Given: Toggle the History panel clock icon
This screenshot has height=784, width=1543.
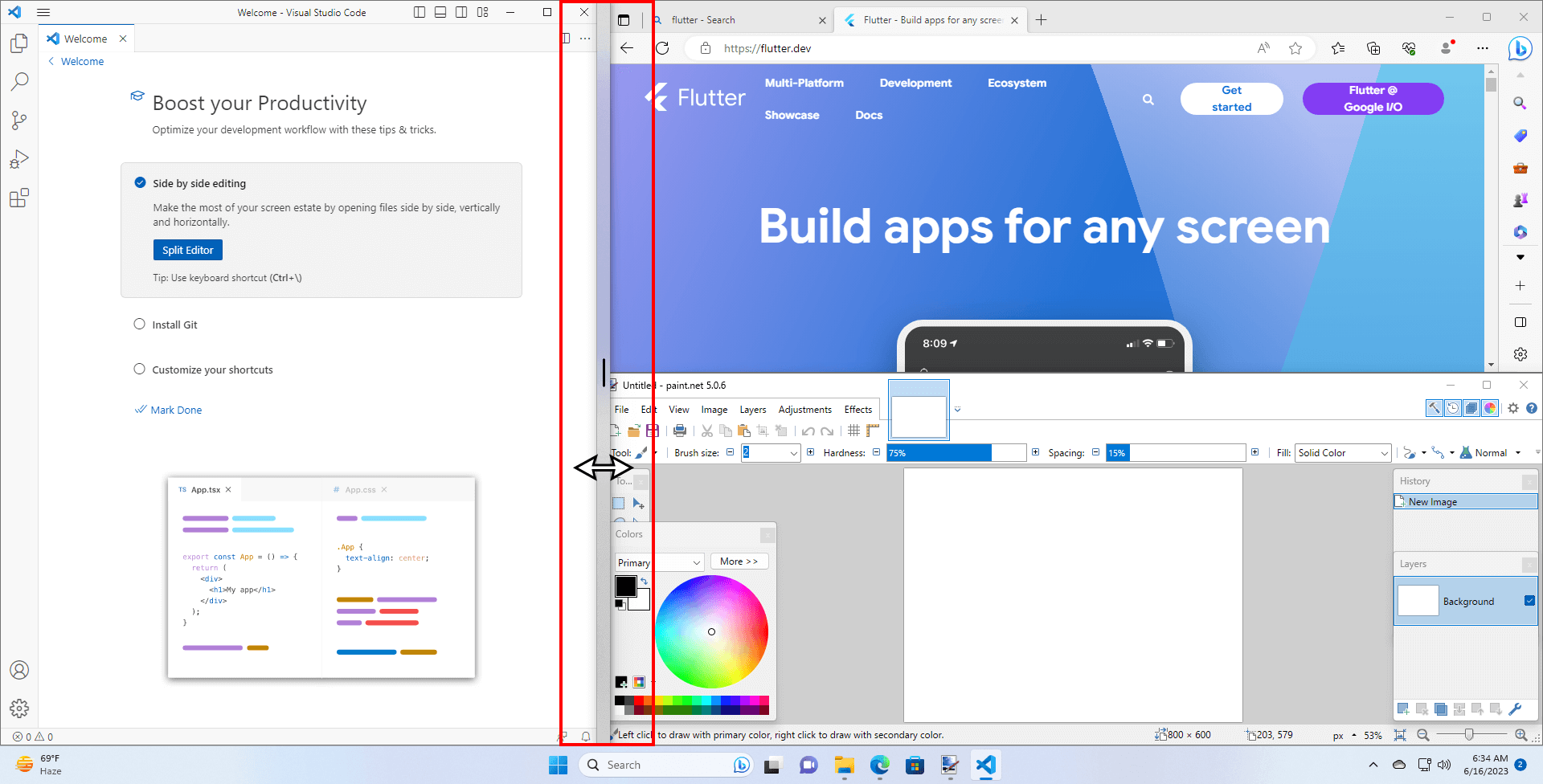Looking at the screenshot, I should point(1453,408).
